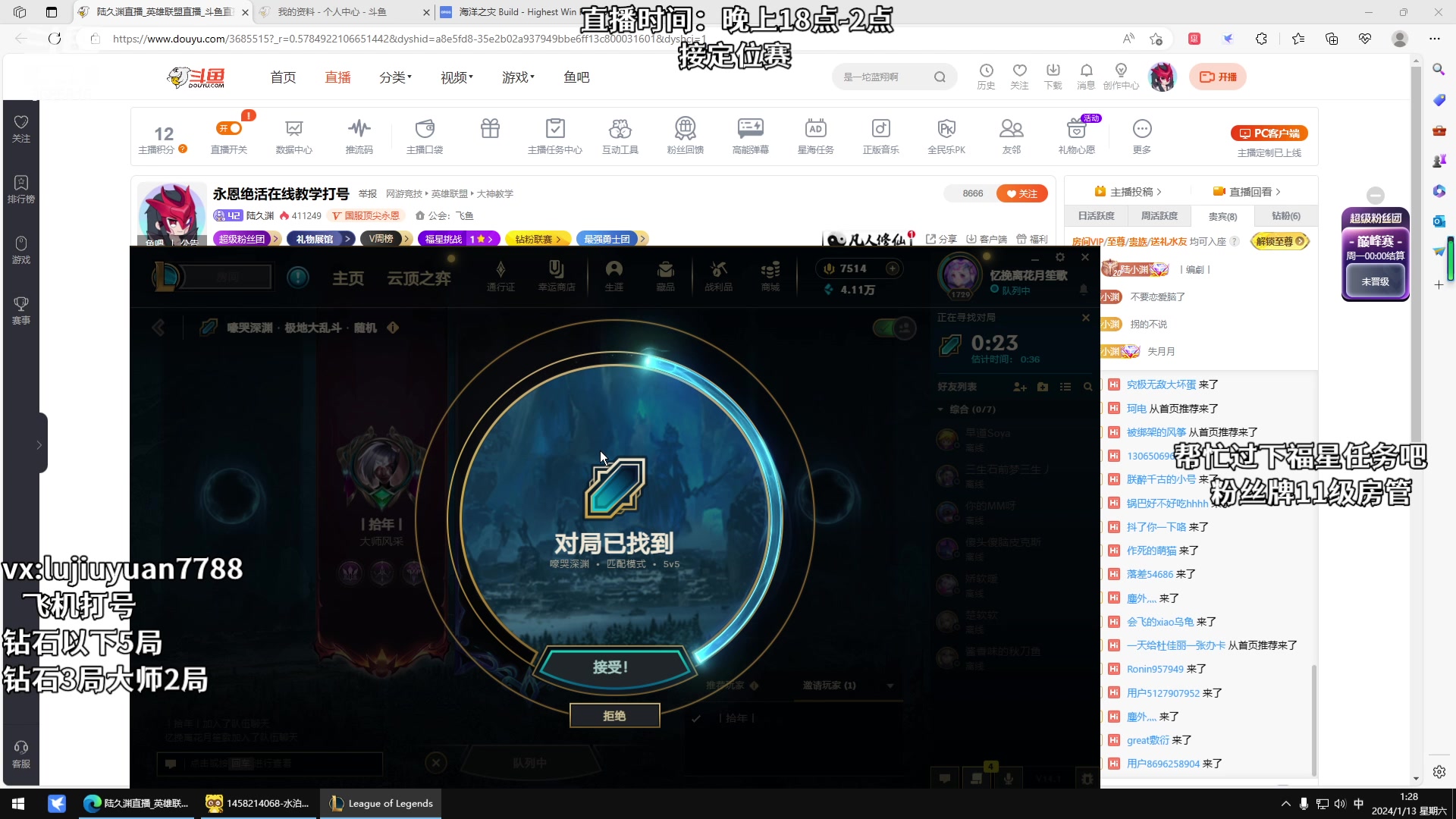Click 开播 start streaming button
Viewport: 1456px width, 819px height.
coord(1218,77)
